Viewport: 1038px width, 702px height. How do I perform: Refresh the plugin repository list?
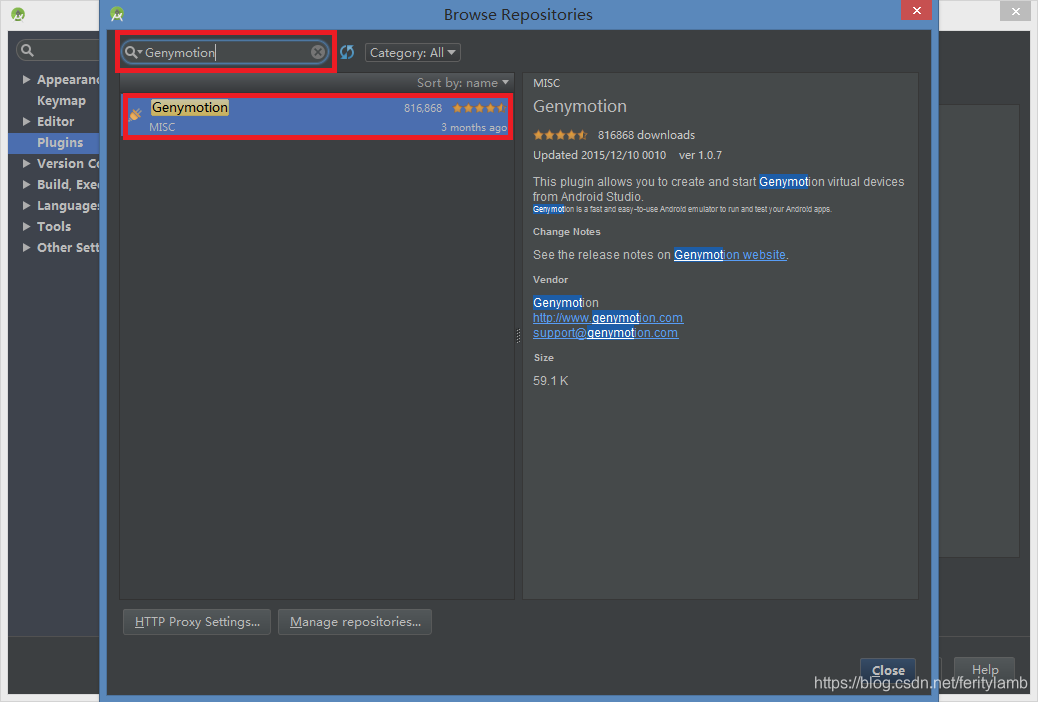pos(347,52)
